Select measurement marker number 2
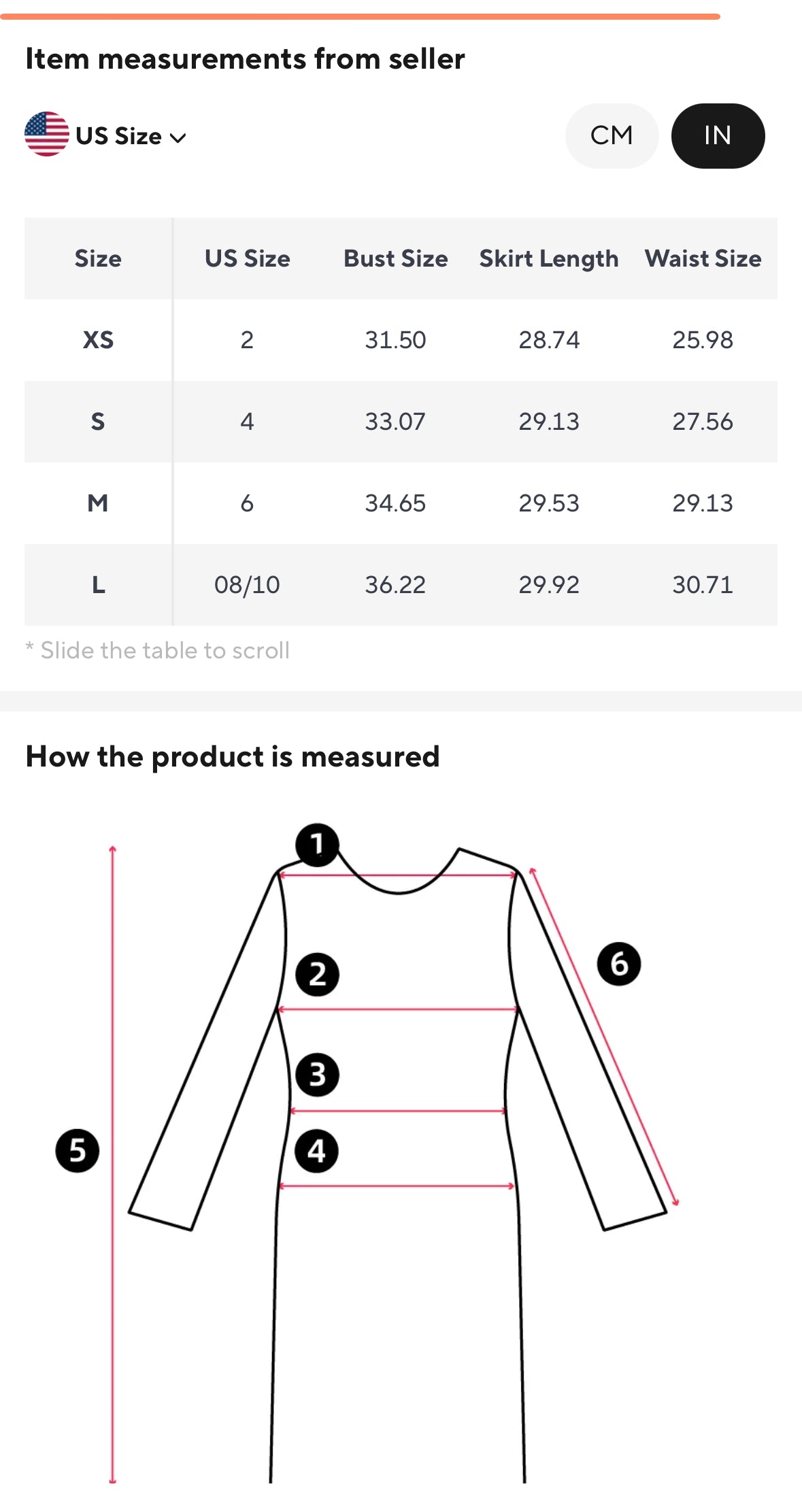802x1512 pixels. pyautogui.click(x=317, y=975)
